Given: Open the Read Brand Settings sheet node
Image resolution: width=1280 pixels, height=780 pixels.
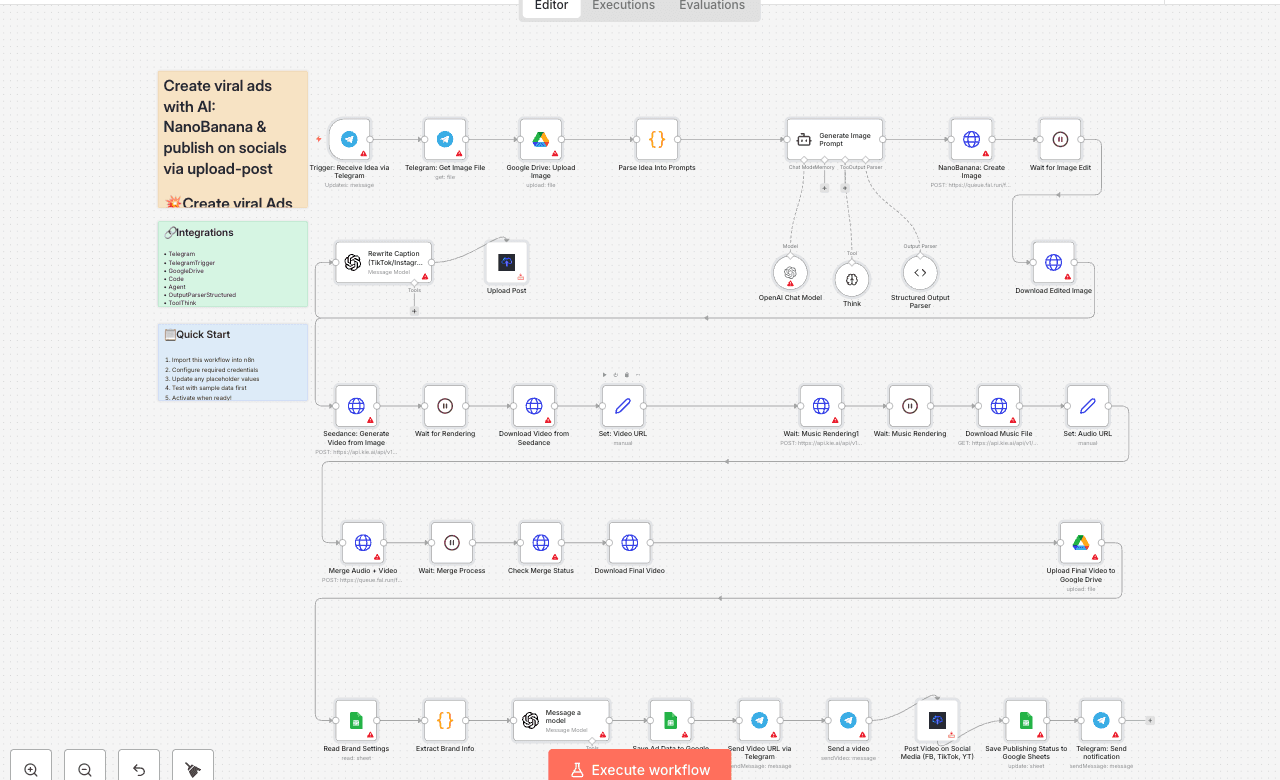Looking at the screenshot, I should point(356,720).
